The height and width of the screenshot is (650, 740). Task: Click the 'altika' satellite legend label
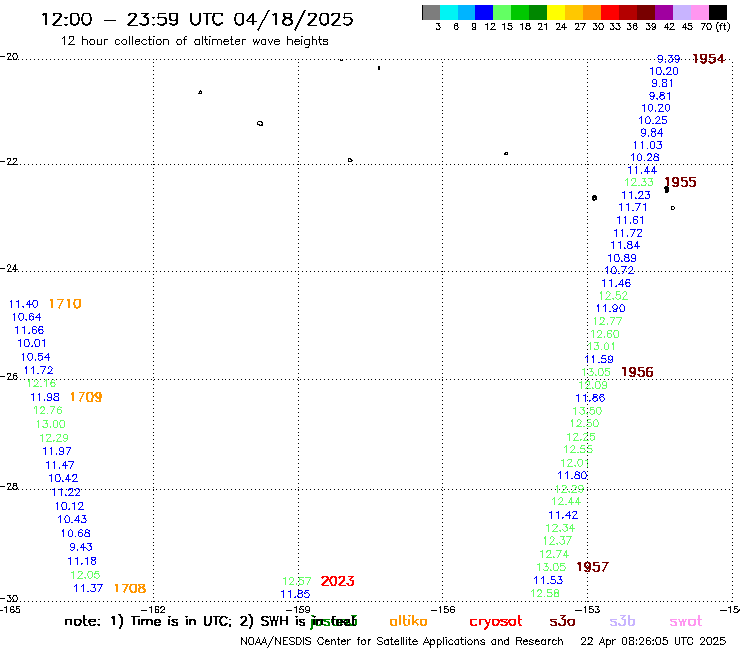coord(408,621)
